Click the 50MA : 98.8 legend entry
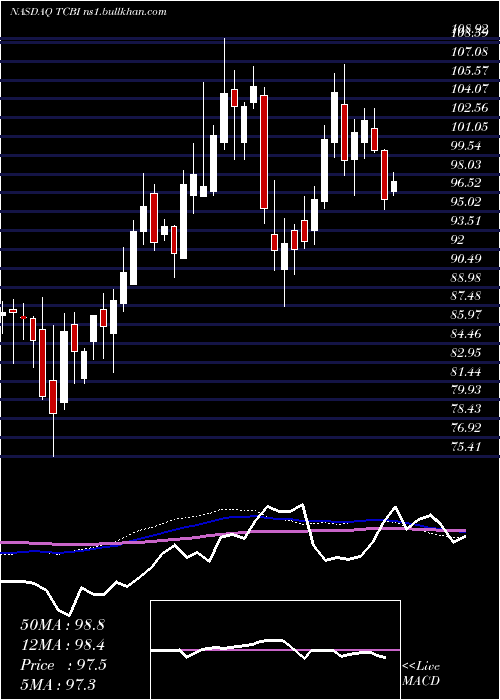The image size is (500, 700). [x=62, y=625]
